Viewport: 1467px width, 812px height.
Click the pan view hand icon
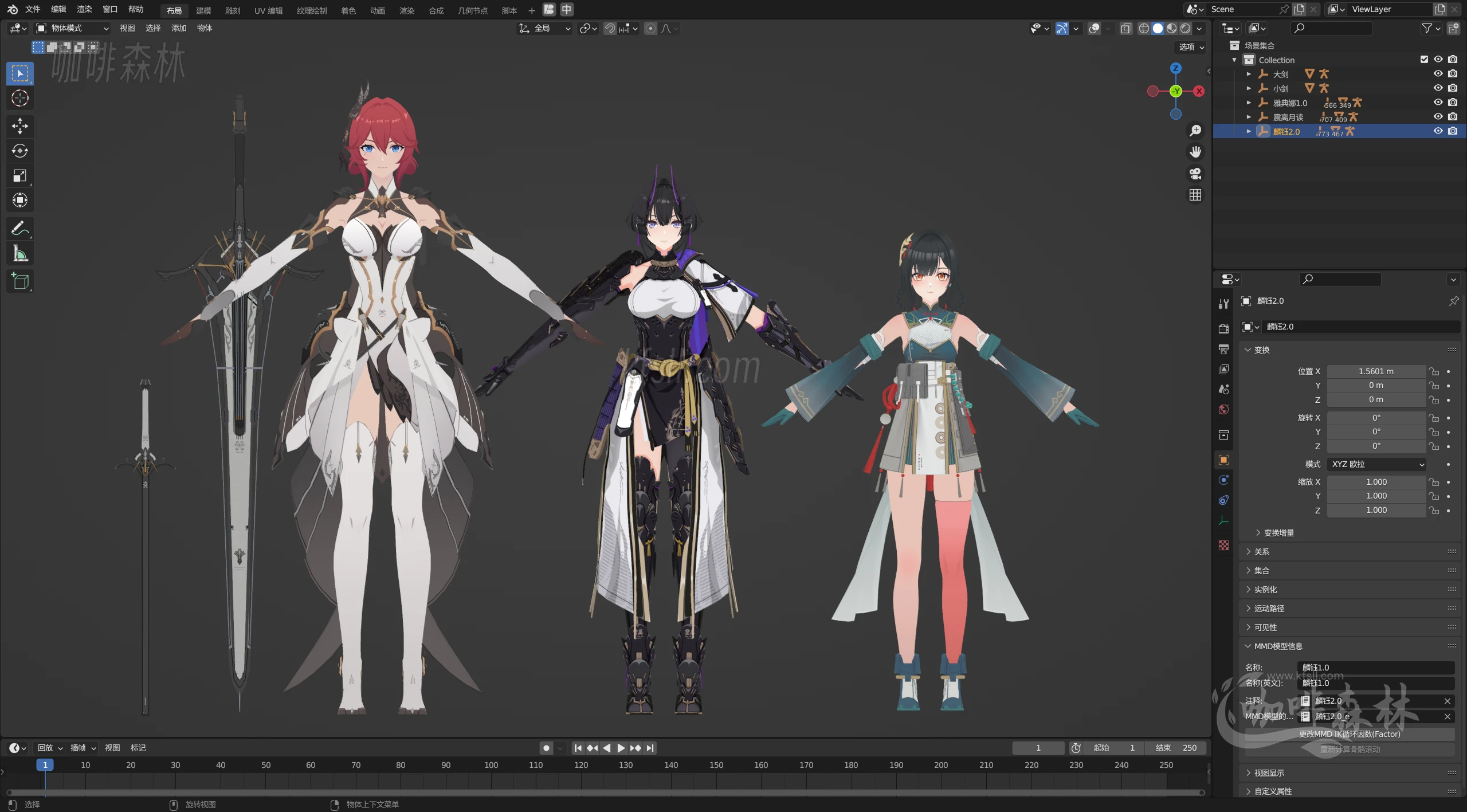(x=1195, y=152)
